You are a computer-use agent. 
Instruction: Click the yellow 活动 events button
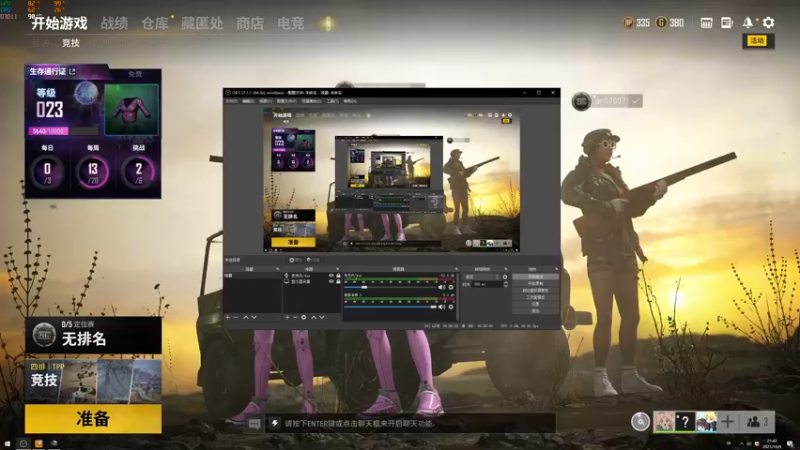(x=757, y=41)
